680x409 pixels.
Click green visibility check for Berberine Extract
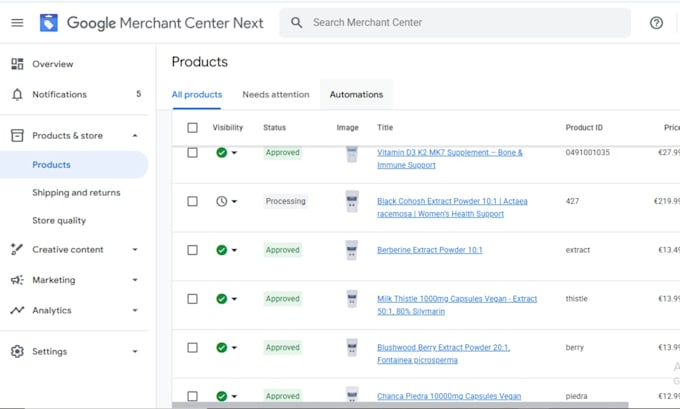click(x=222, y=250)
